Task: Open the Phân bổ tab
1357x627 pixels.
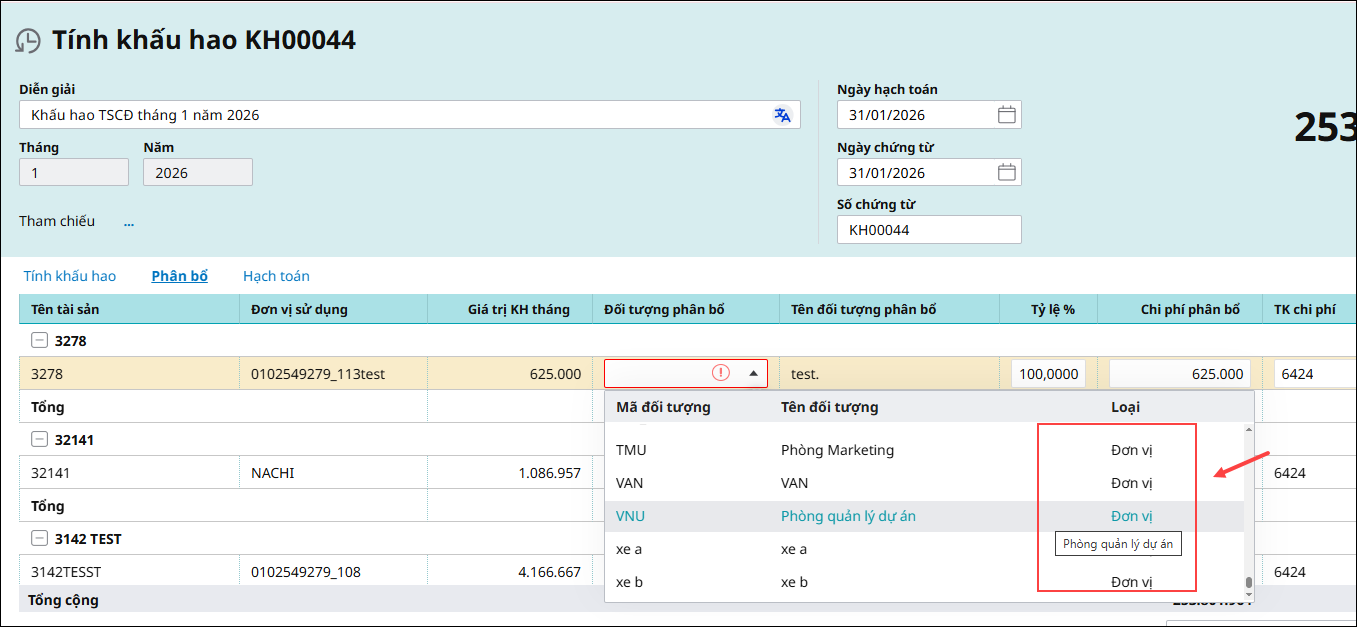Action: [x=180, y=276]
